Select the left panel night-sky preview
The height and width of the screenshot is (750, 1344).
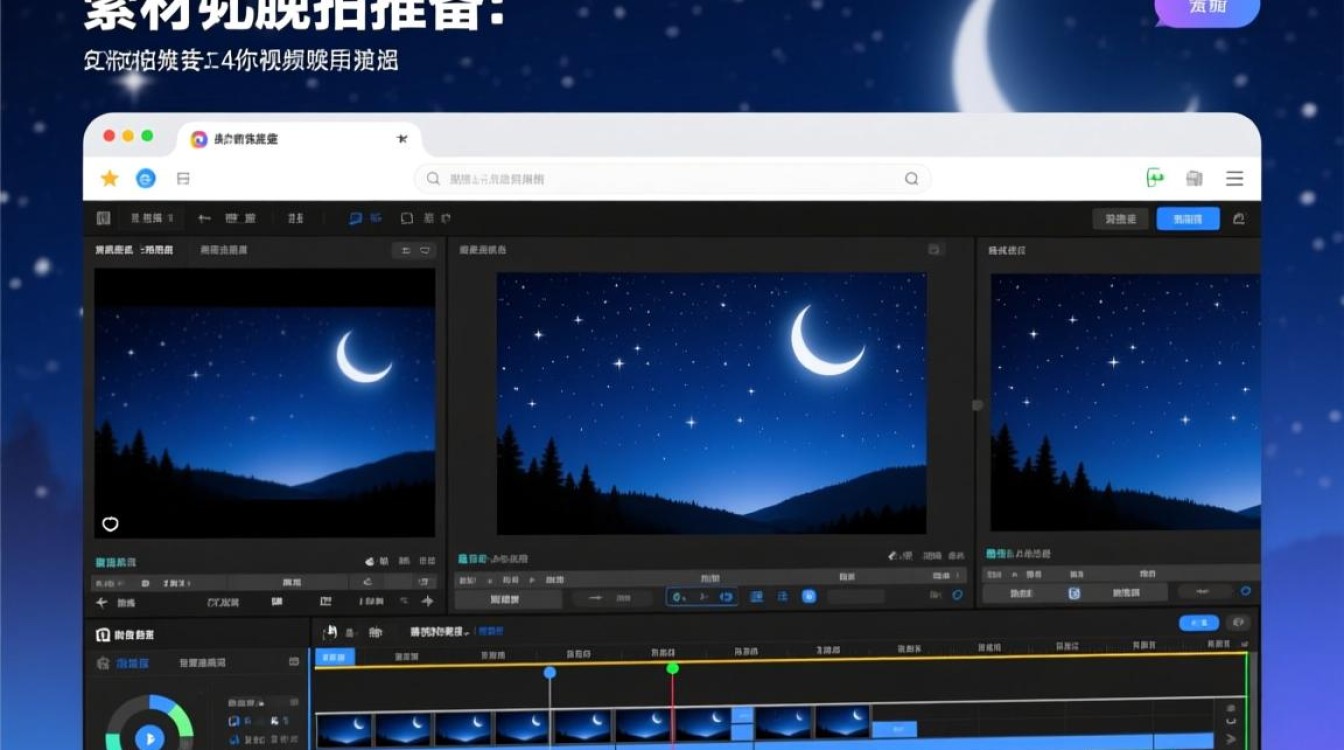[x=264, y=403]
